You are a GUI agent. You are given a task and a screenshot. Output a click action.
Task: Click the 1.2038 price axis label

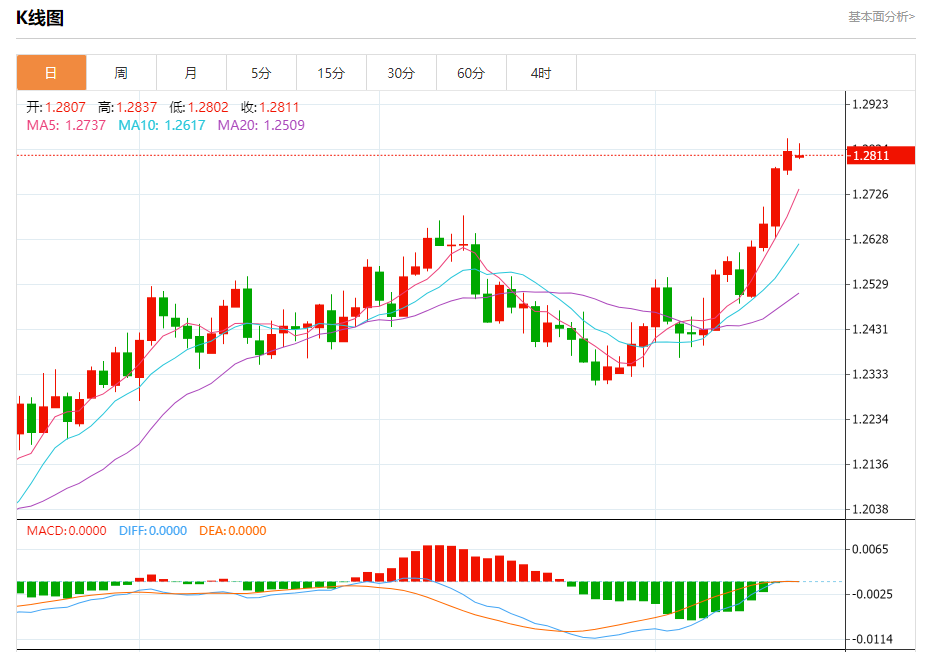[x=870, y=509]
